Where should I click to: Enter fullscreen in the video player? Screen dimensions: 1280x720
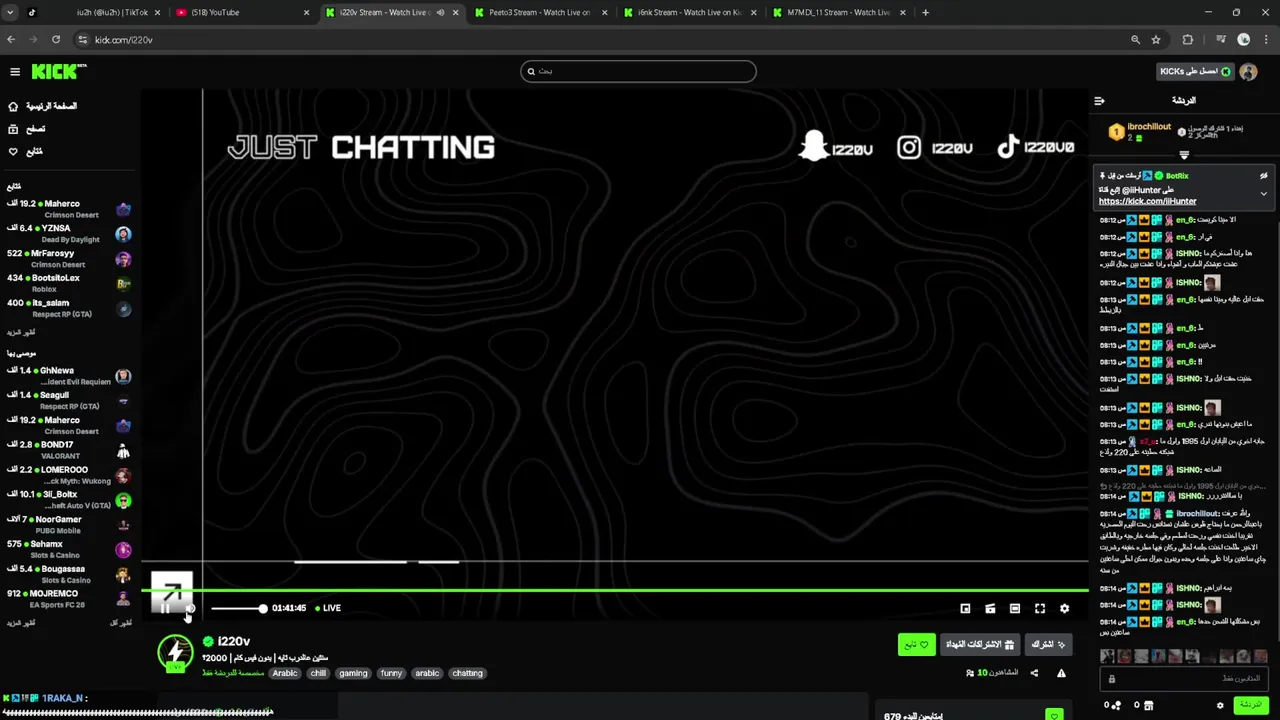[x=1040, y=608]
